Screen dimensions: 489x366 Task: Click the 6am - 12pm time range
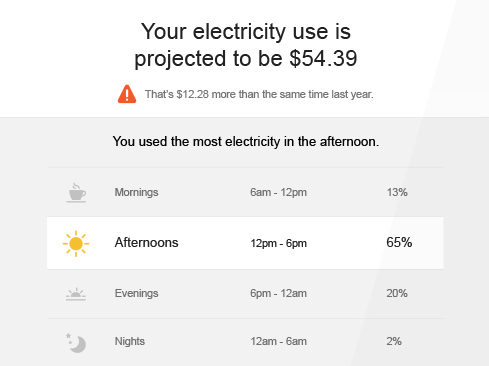point(278,192)
